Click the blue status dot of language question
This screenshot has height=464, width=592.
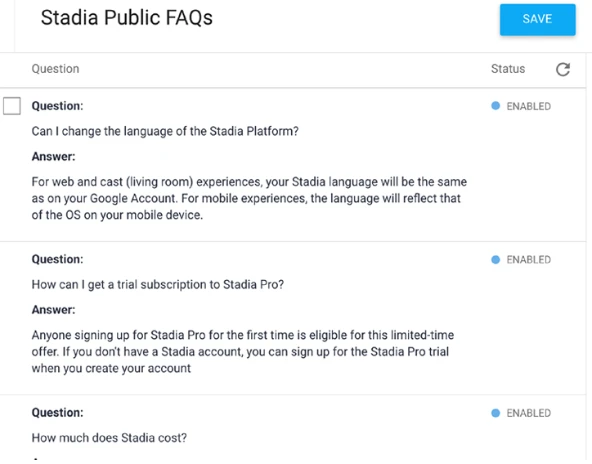point(495,106)
